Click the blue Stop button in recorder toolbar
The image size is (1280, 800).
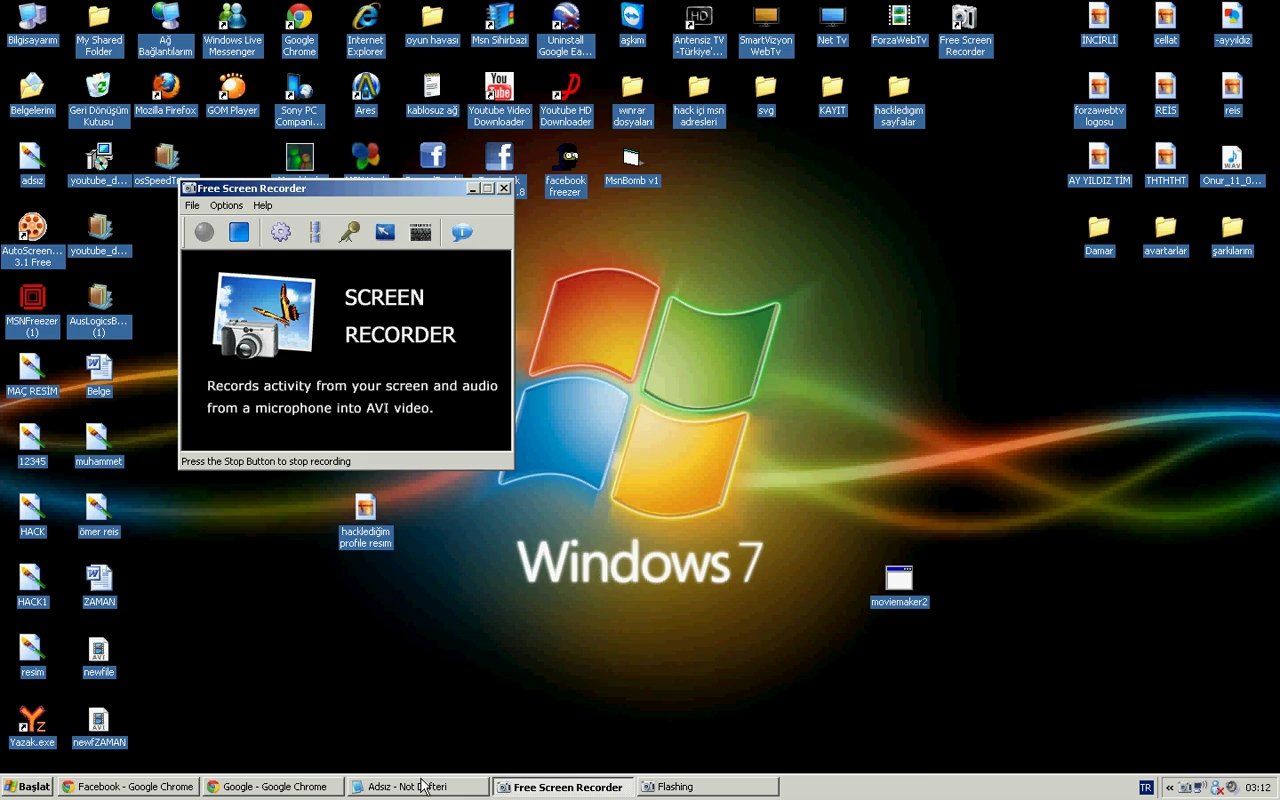tap(239, 232)
